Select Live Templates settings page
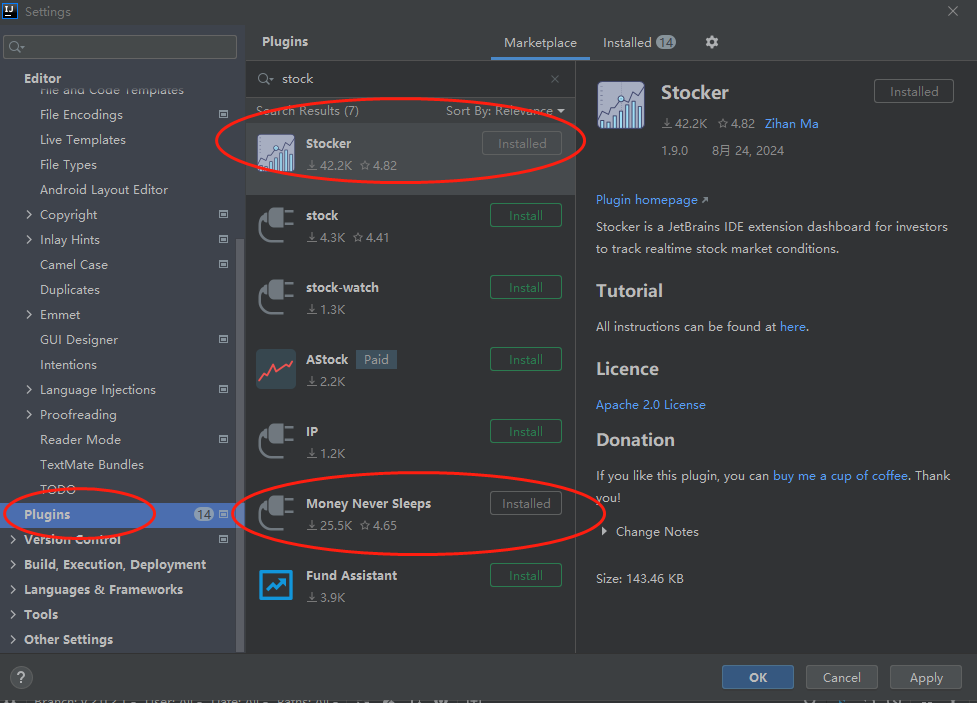977x703 pixels. tap(83, 140)
